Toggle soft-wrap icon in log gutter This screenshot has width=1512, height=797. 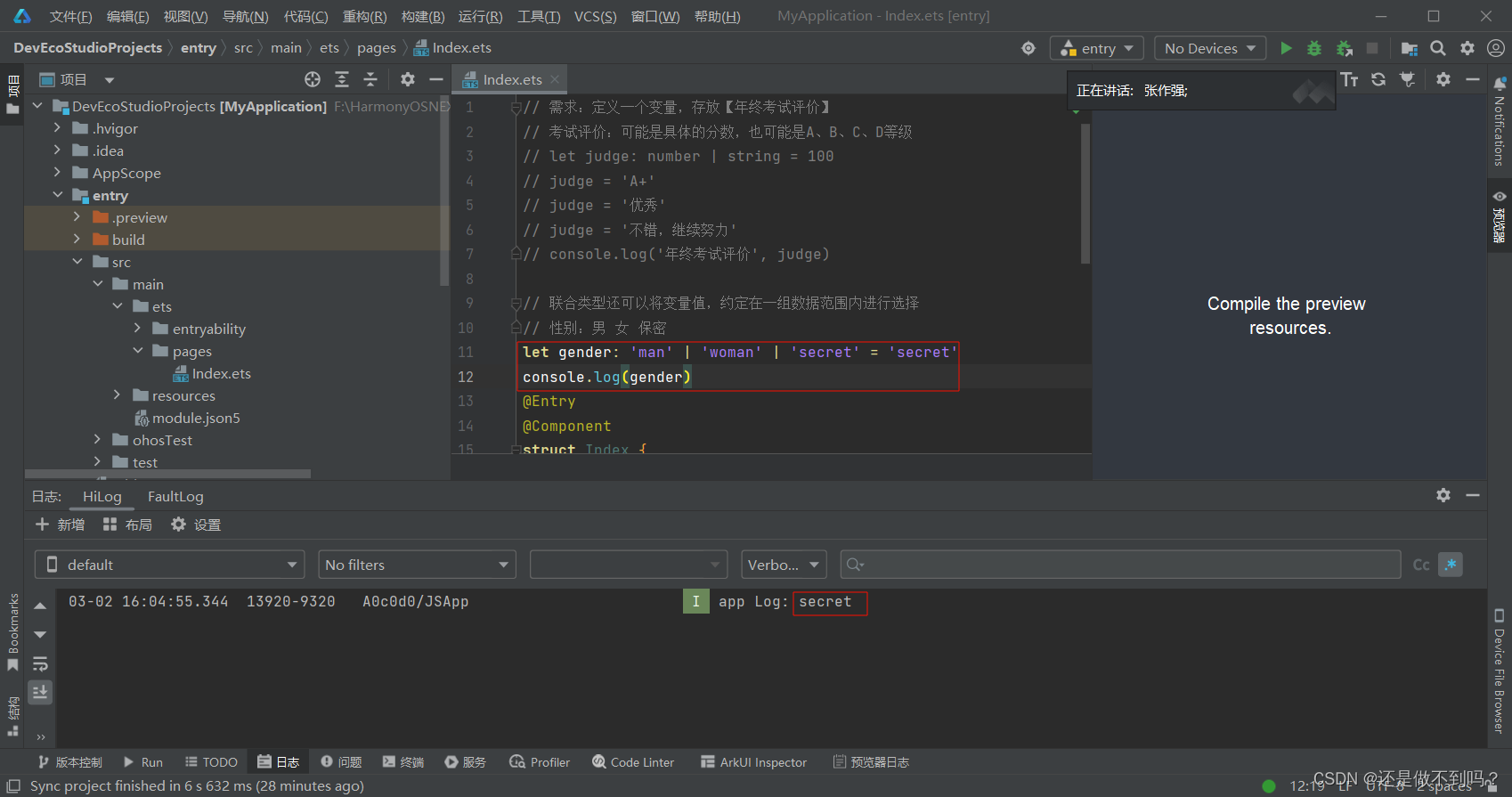click(x=40, y=664)
